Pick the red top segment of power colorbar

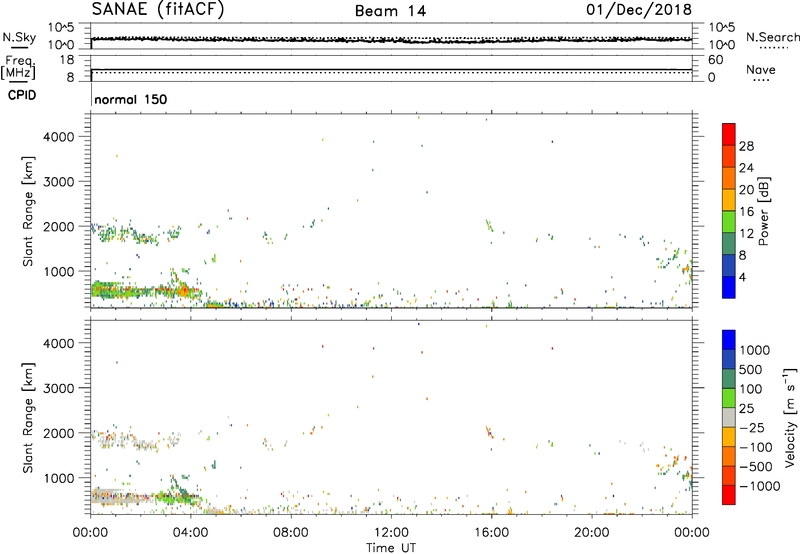pyautogui.click(x=729, y=134)
